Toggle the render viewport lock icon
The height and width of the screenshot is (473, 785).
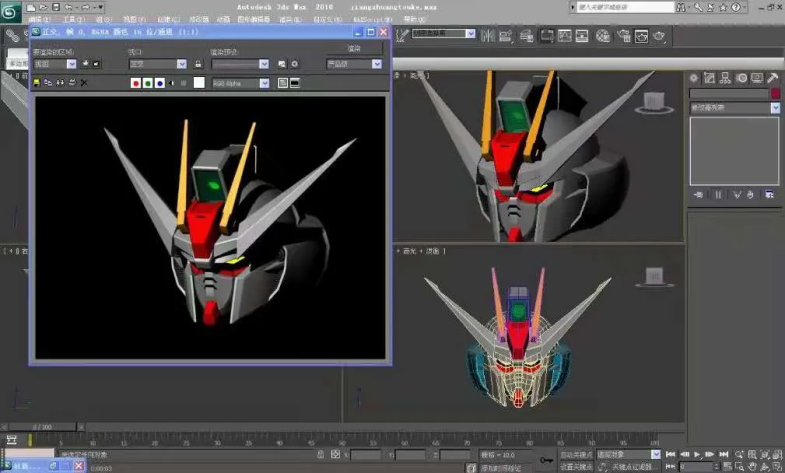[198, 63]
